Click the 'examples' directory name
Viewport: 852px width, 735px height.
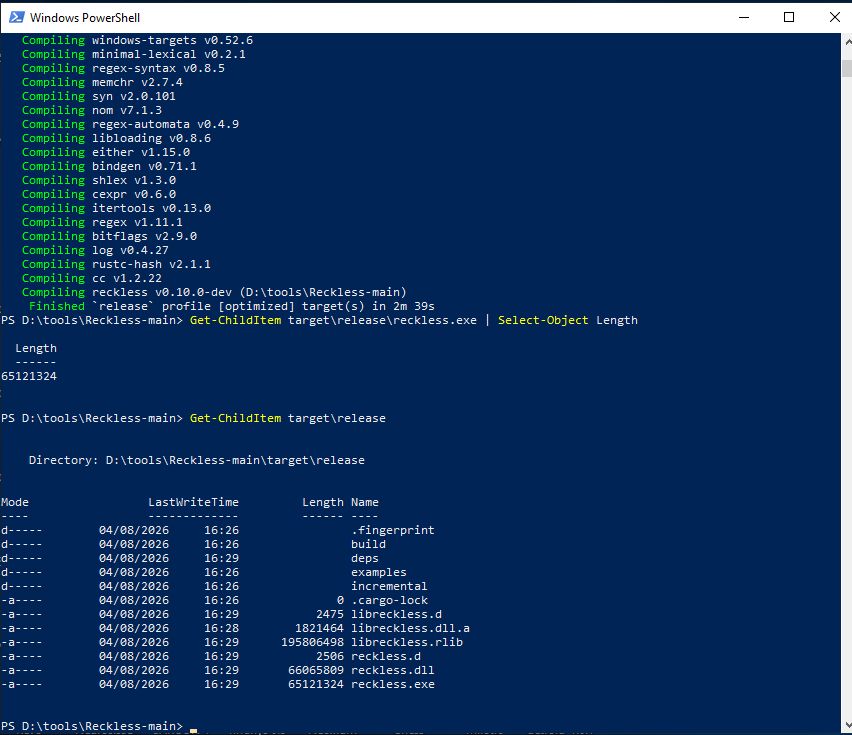tap(379, 573)
